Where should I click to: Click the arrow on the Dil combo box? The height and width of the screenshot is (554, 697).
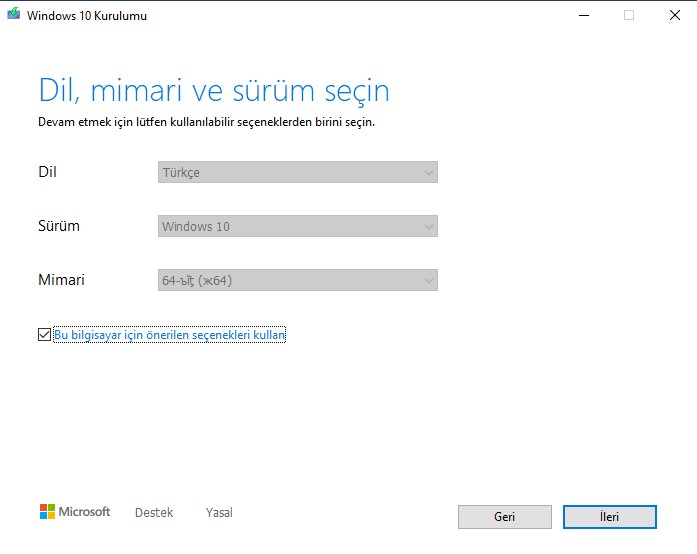(429, 172)
